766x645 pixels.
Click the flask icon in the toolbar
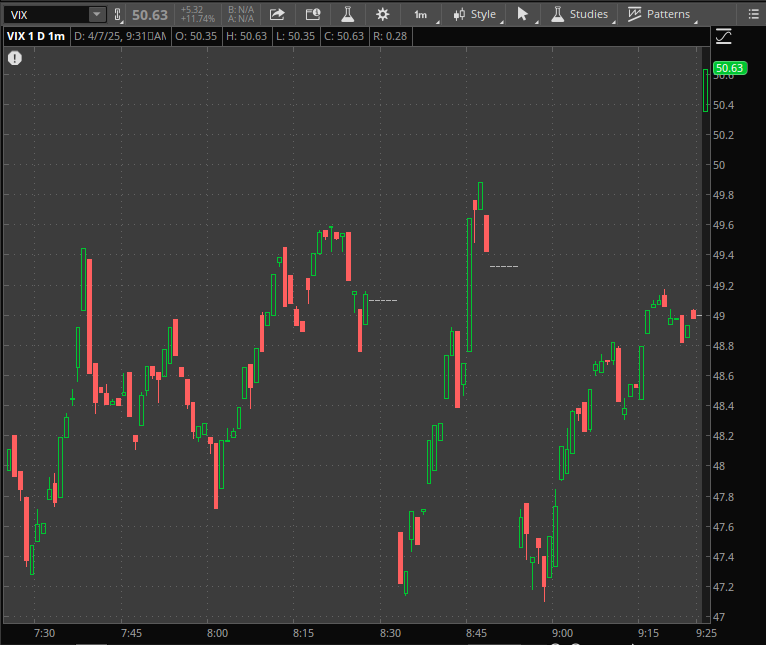[347, 15]
